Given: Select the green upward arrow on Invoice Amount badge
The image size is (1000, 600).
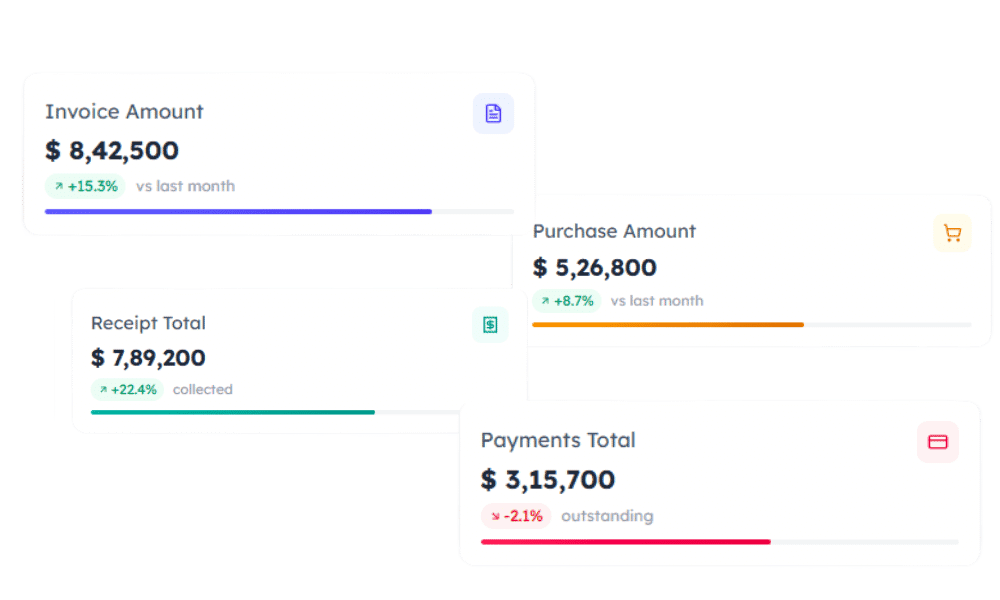Looking at the screenshot, I should (58, 186).
